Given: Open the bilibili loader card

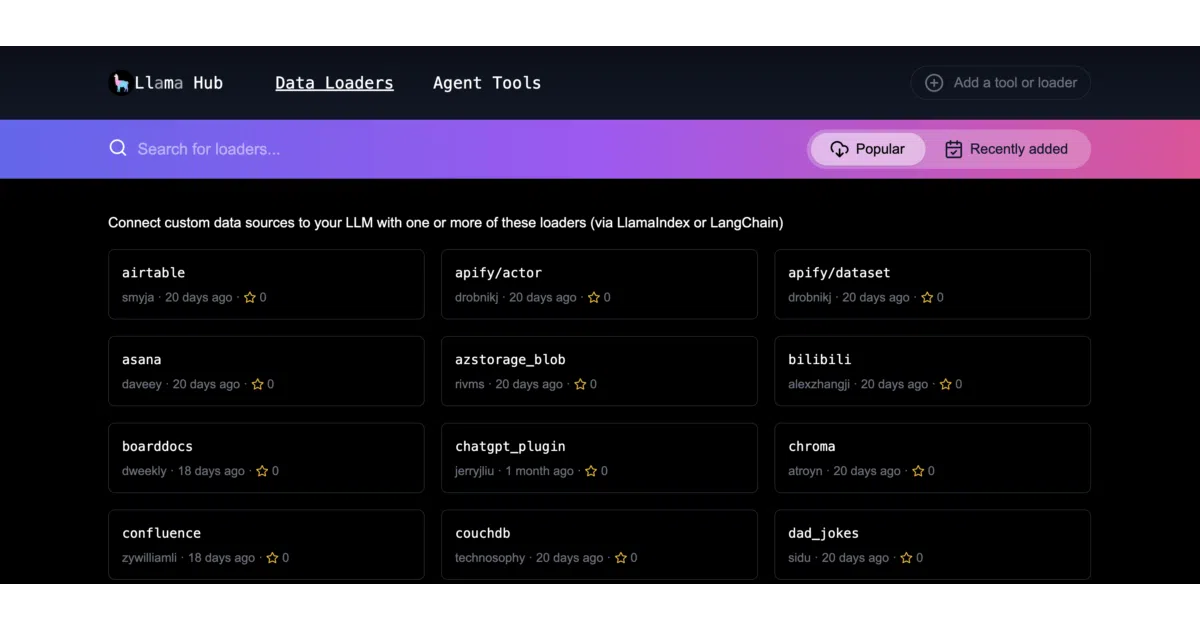Looking at the screenshot, I should click(x=932, y=371).
